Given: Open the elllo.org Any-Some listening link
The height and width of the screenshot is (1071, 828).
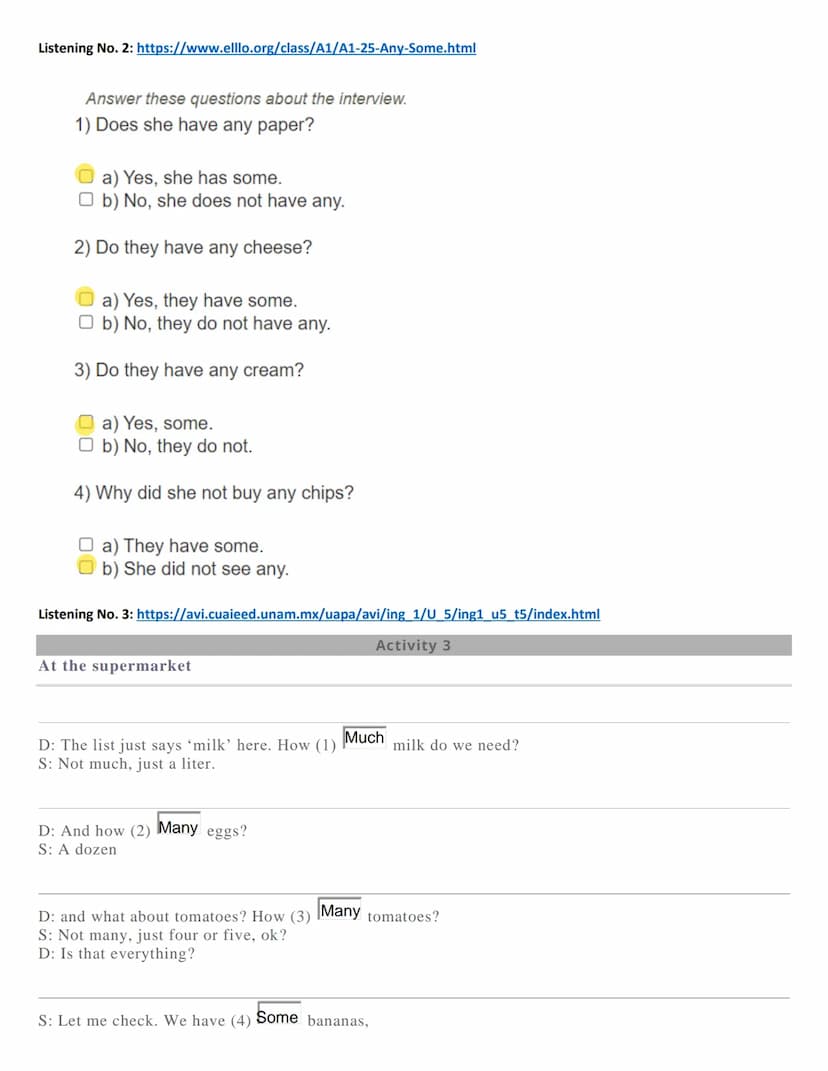Looking at the screenshot, I should click(x=306, y=48).
